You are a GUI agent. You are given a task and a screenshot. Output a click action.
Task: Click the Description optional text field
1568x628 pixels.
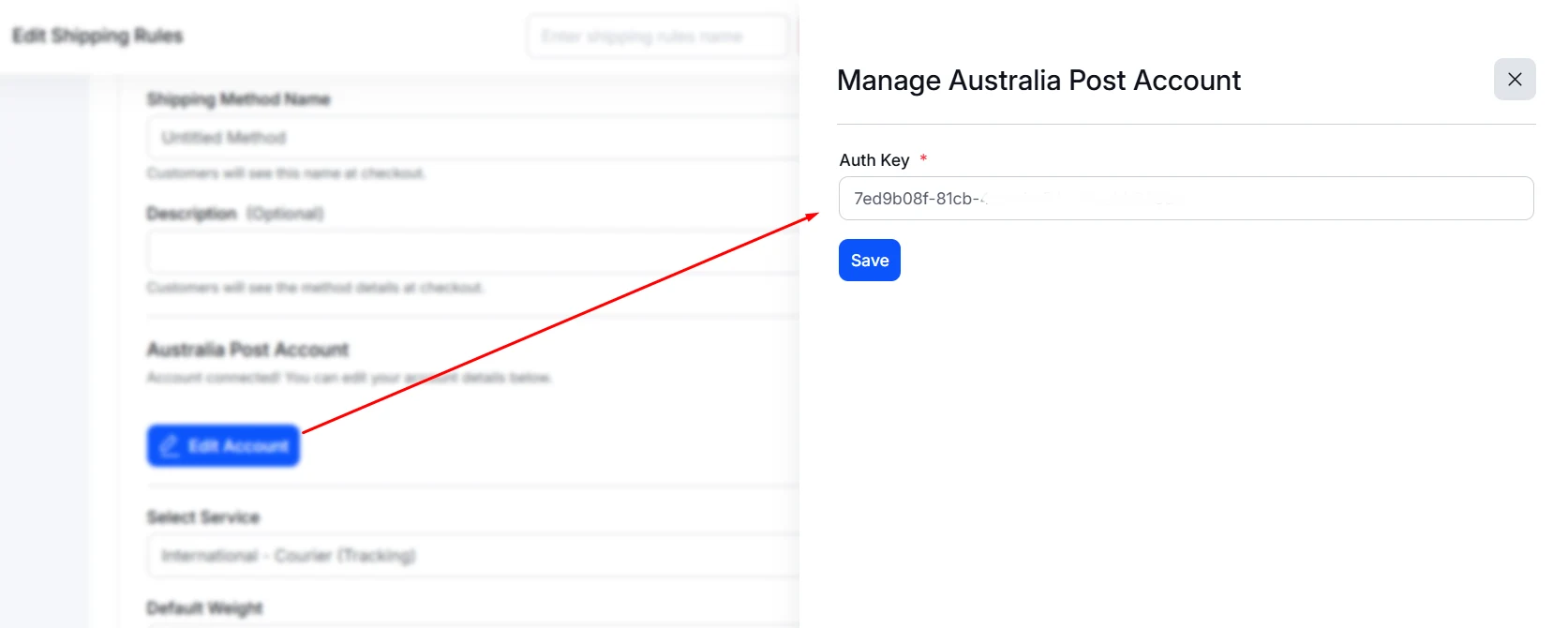pos(473,252)
